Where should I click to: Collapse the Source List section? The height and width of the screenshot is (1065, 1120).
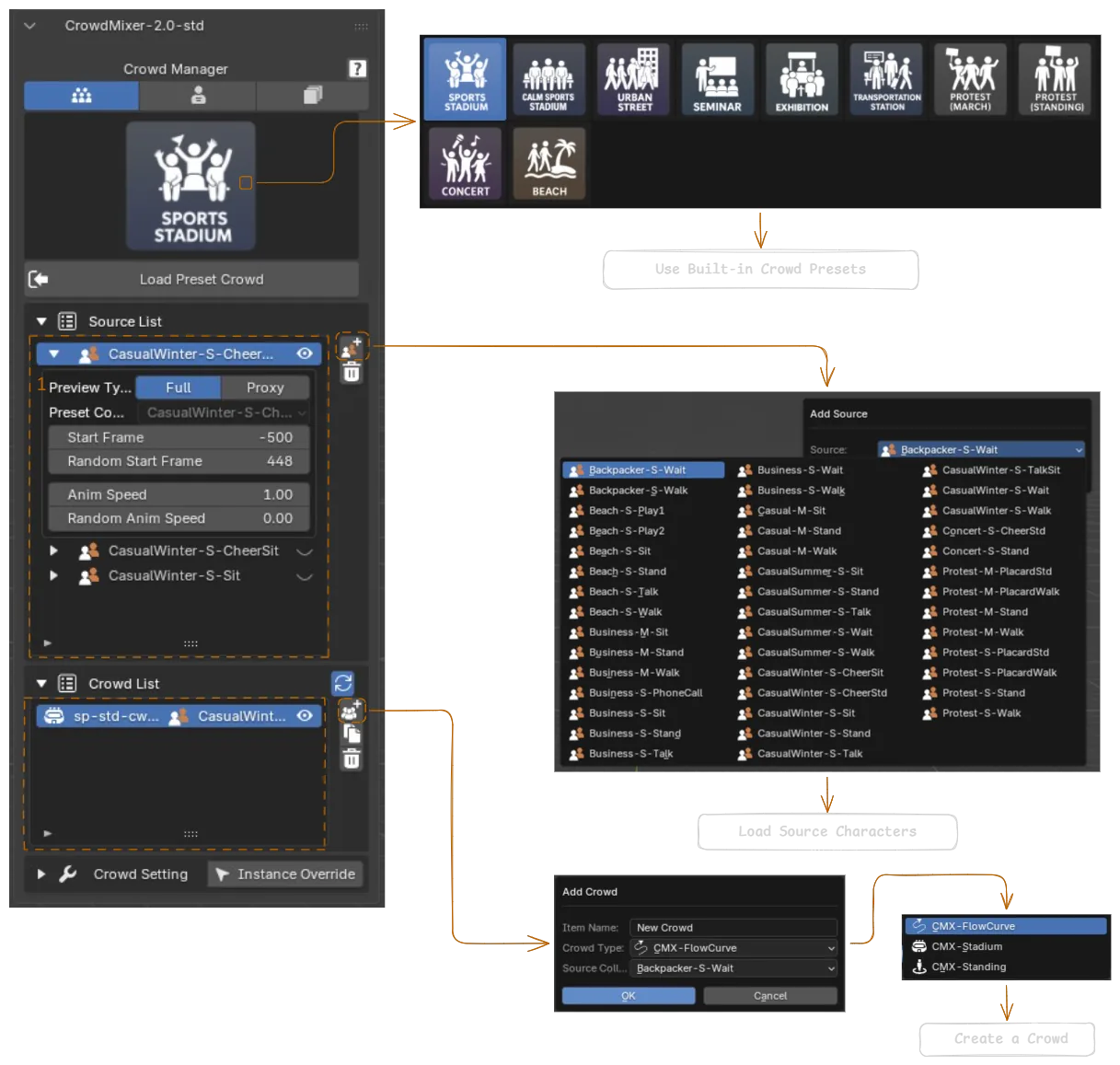pyautogui.click(x=41, y=321)
